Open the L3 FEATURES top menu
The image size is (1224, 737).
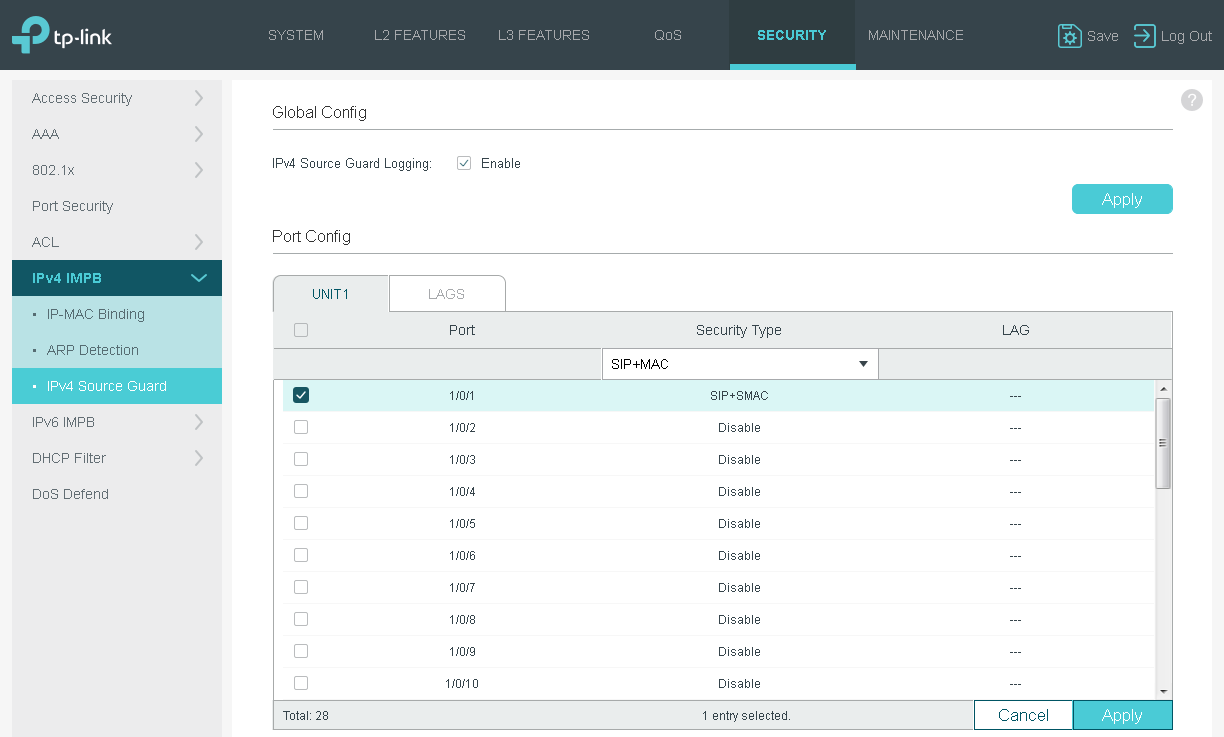click(544, 35)
